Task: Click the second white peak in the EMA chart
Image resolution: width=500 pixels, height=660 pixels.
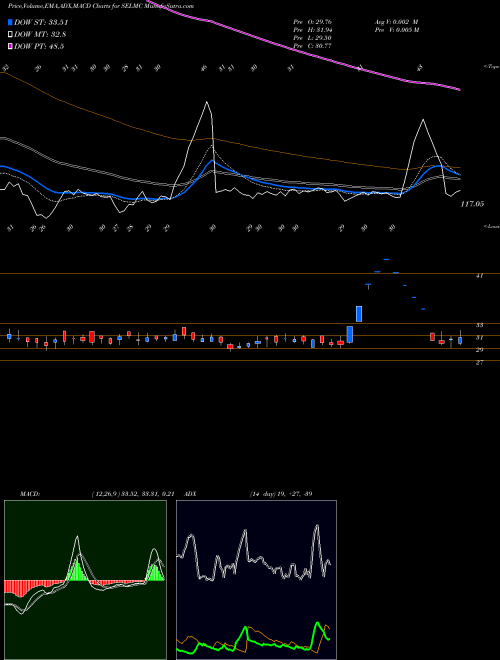Action: coord(423,120)
